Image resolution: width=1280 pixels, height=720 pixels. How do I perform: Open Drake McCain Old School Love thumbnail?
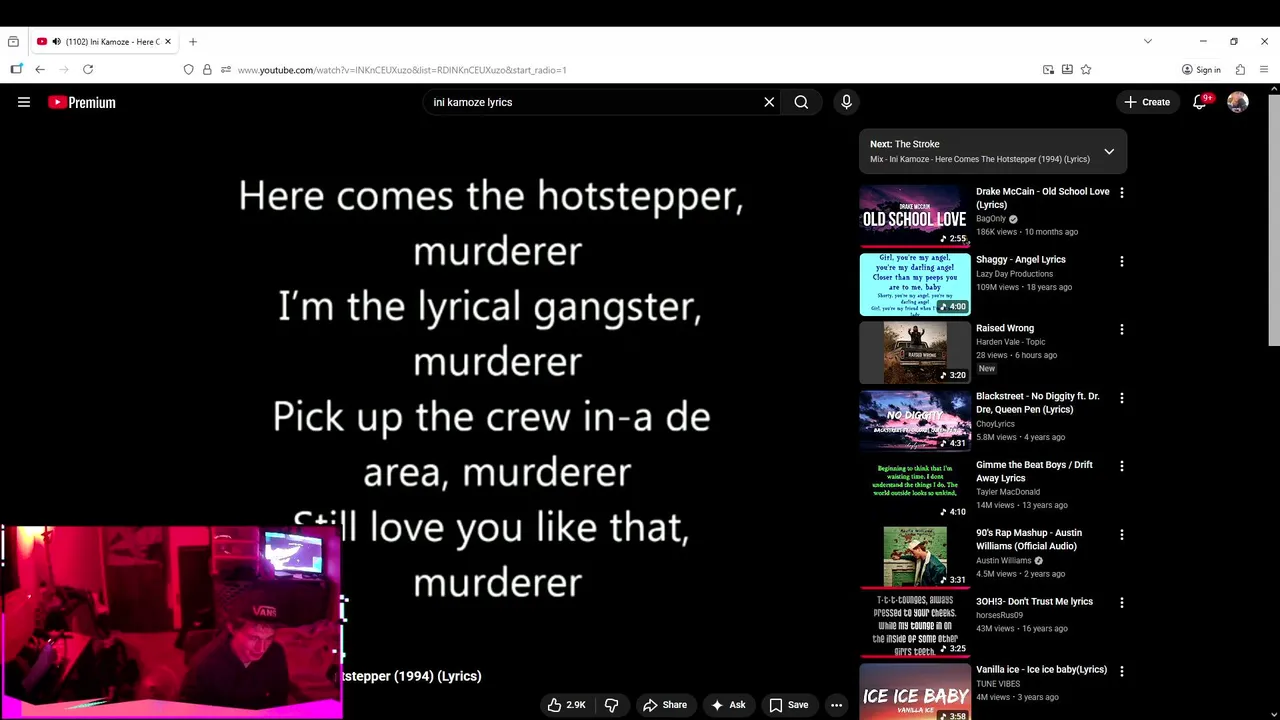point(915,216)
